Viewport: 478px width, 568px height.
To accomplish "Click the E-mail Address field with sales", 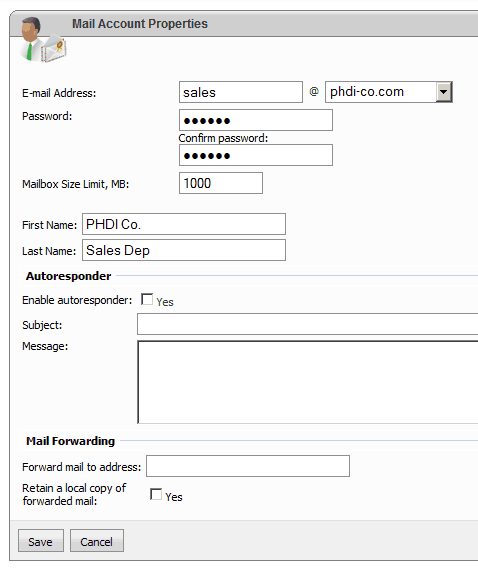I will 241,92.
